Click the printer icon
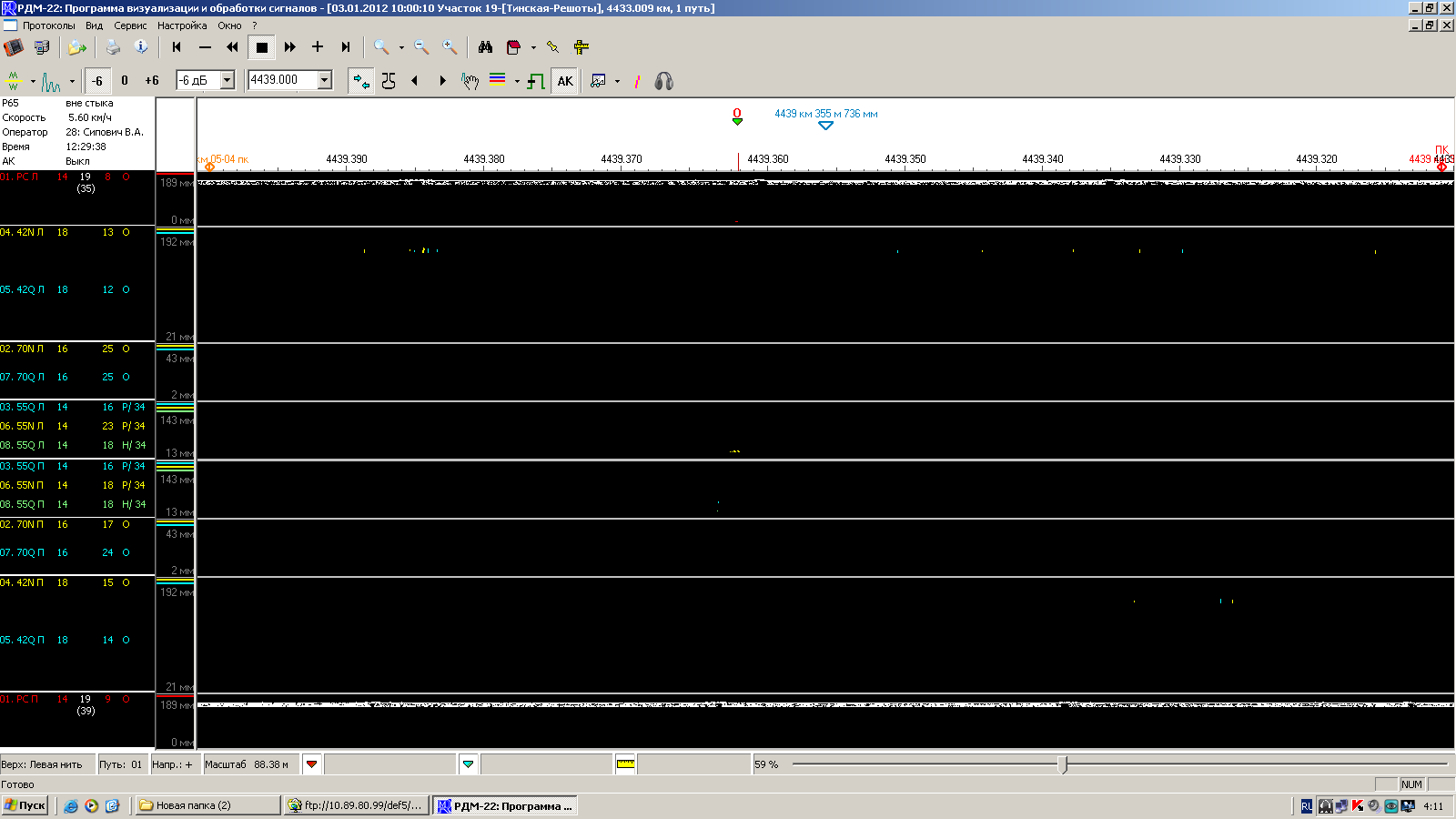This screenshot has width=1456, height=819. coord(113,47)
